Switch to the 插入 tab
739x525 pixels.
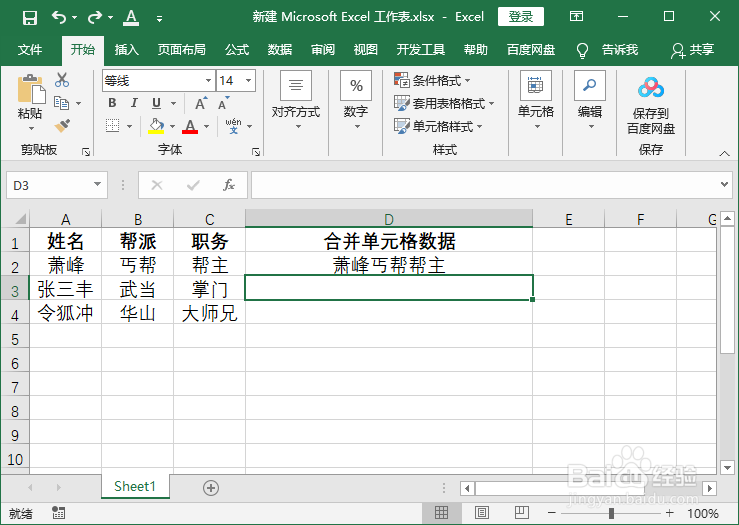pyautogui.click(x=126, y=49)
